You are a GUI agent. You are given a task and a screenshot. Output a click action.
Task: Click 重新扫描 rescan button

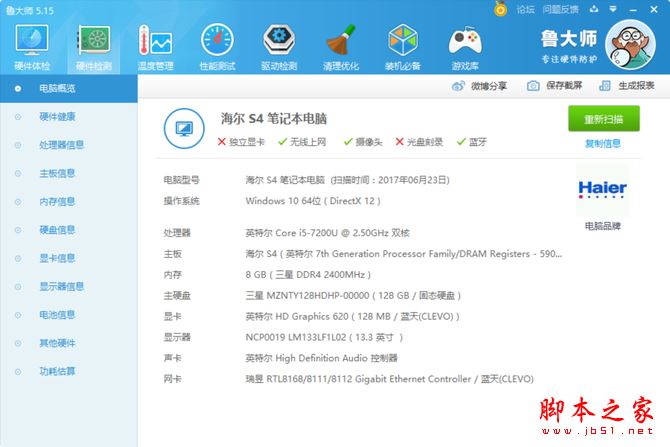click(604, 119)
